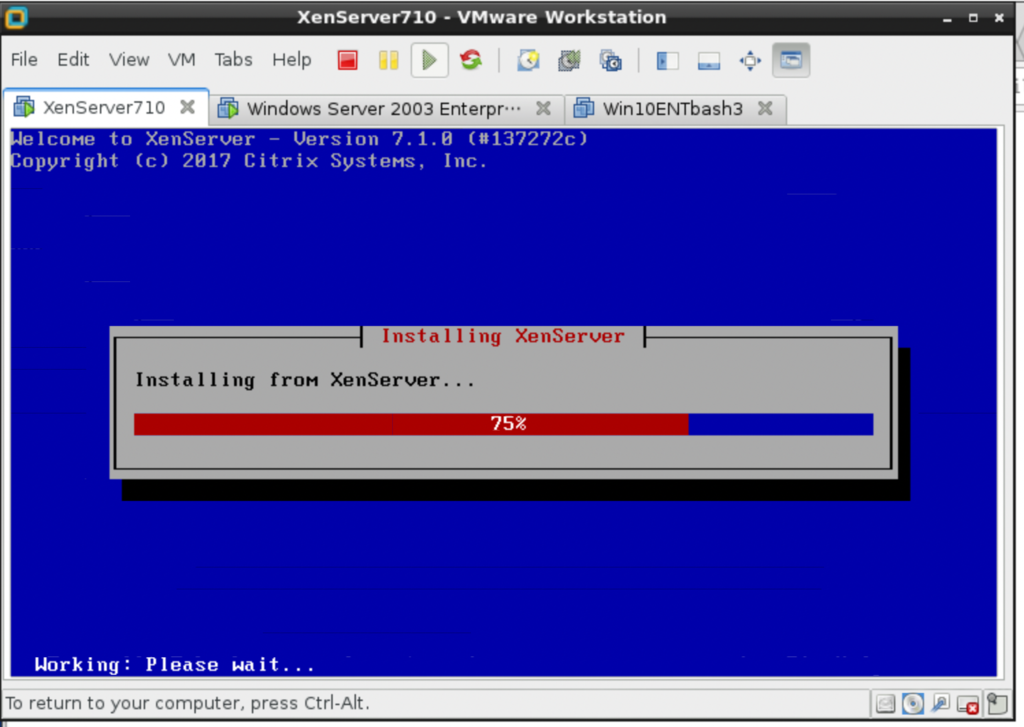This screenshot has width=1024, height=727.
Task: Close the Windows Server 2003 tab
Action: tap(543, 108)
